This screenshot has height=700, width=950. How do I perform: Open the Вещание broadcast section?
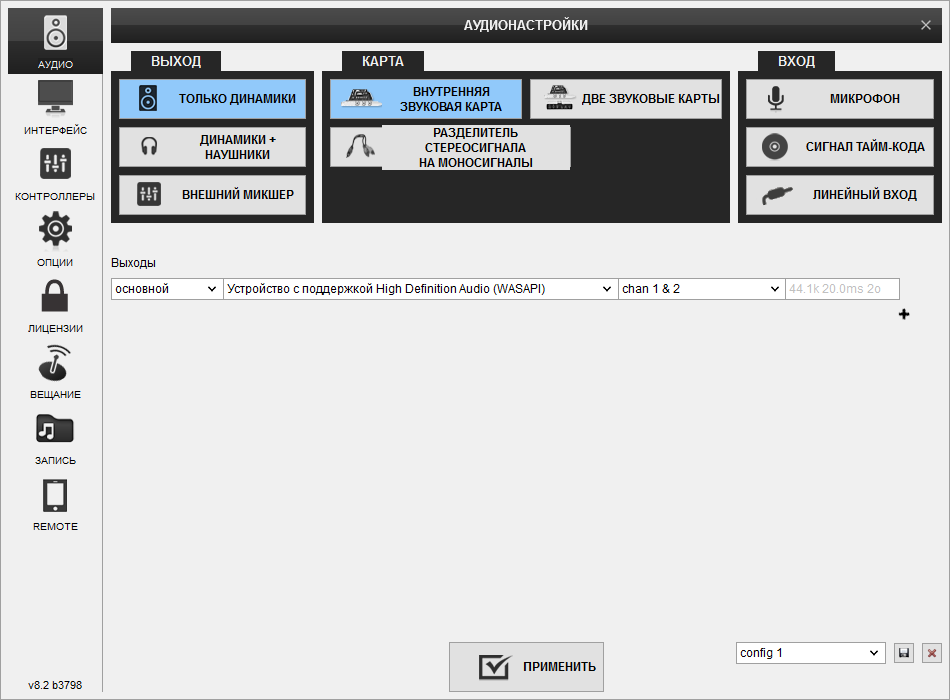point(55,372)
